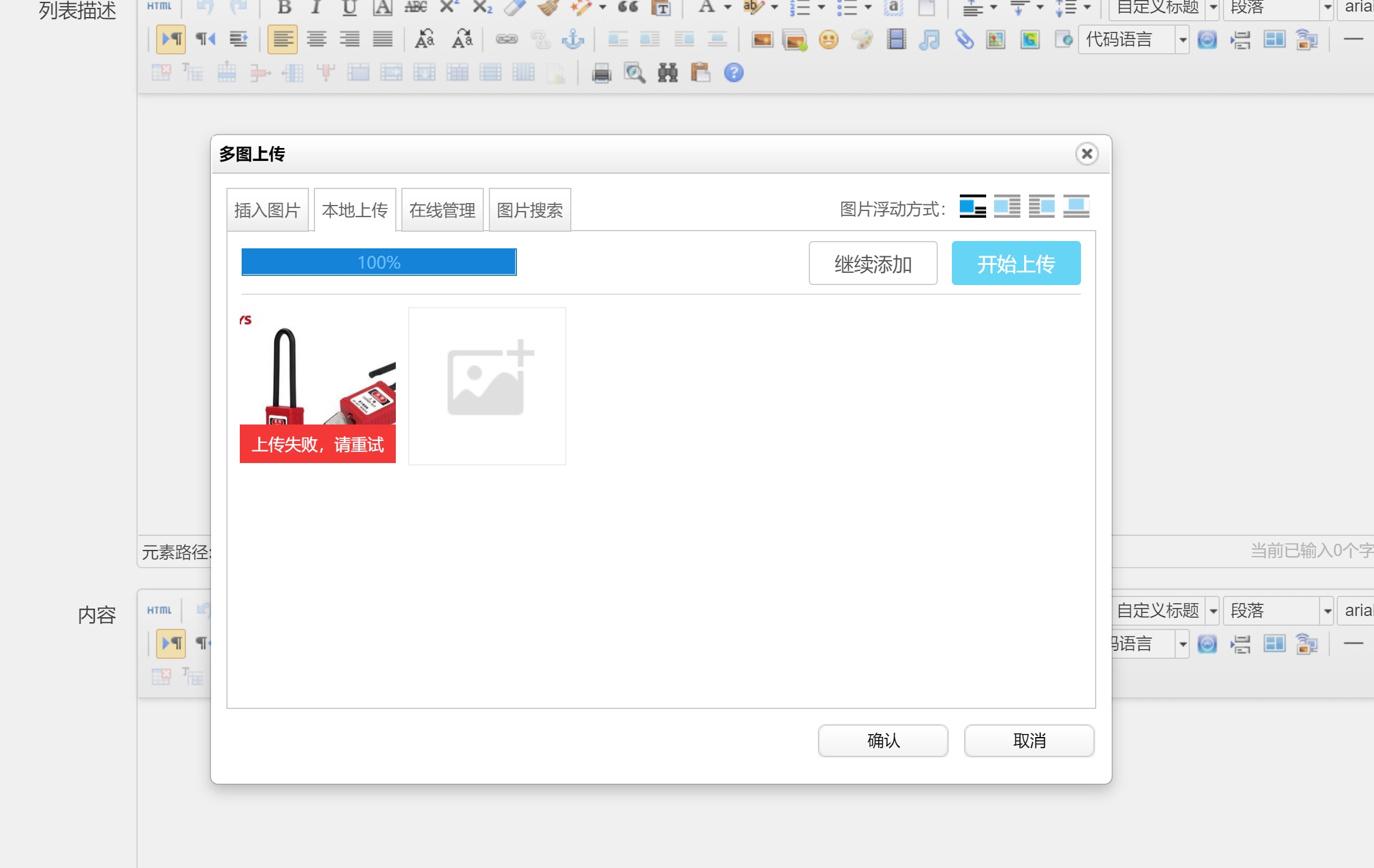Select the third image float layout option

click(x=1041, y=207)
